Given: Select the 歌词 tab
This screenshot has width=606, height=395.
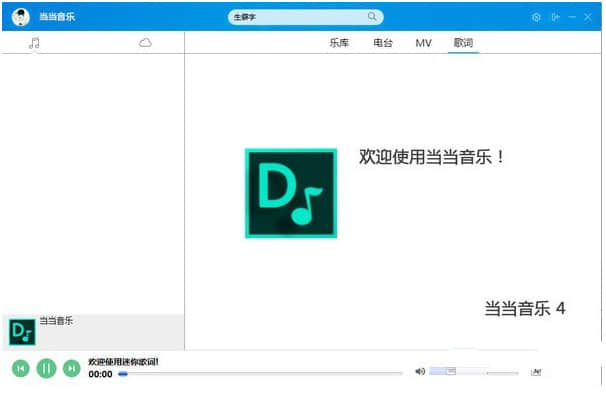Looking at the screenshot, I should tap(463, 43).
